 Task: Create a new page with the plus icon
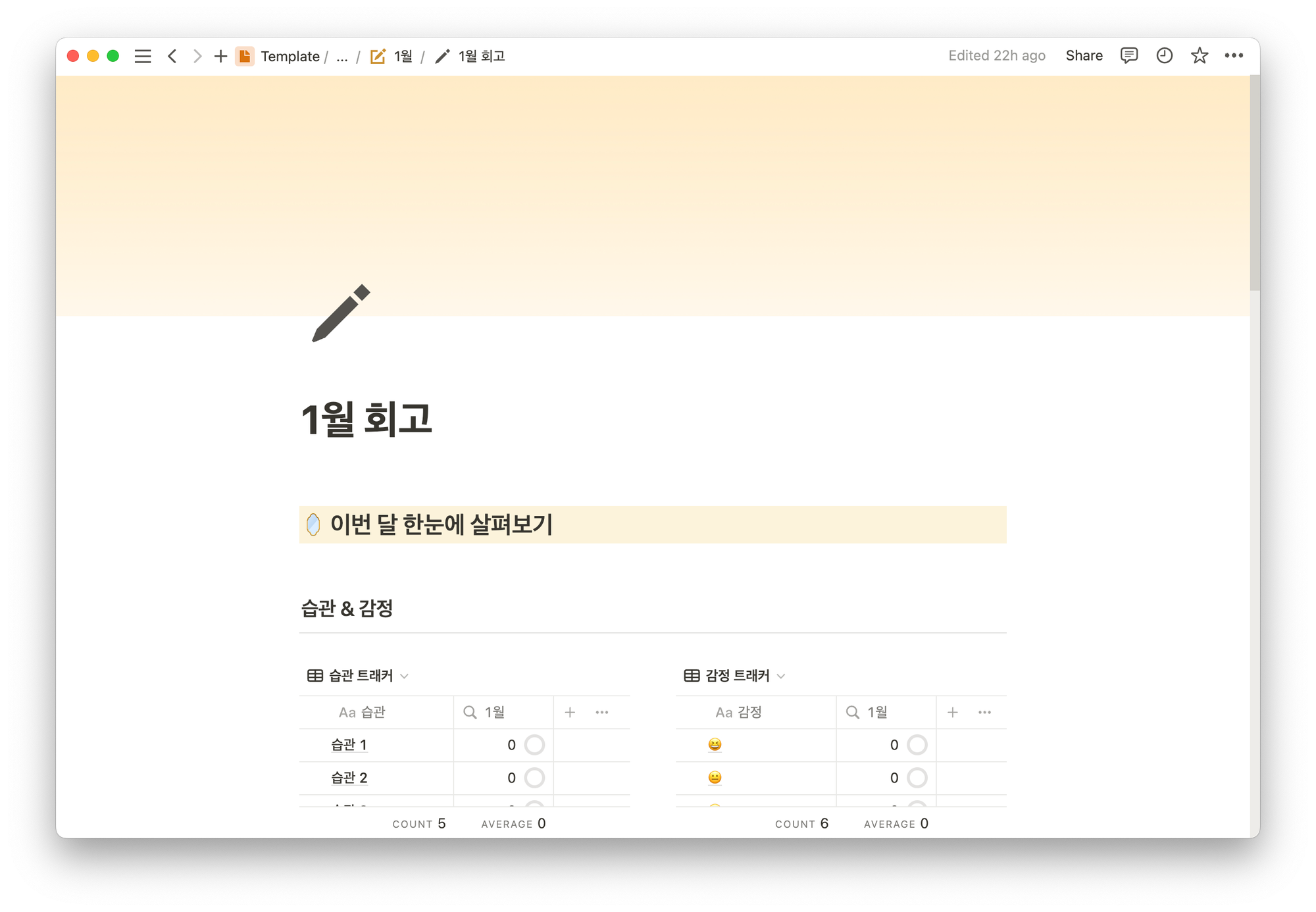click(x=220, y=57)
